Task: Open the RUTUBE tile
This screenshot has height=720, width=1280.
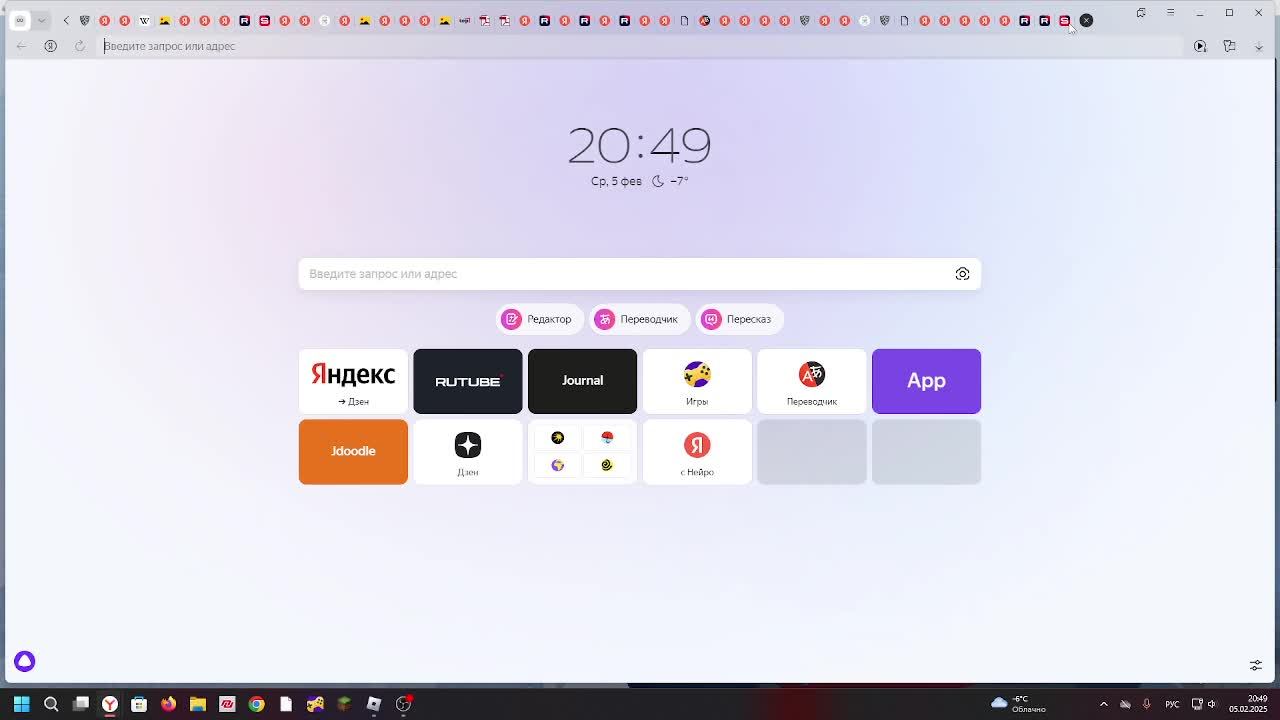Action: [468, 381]
